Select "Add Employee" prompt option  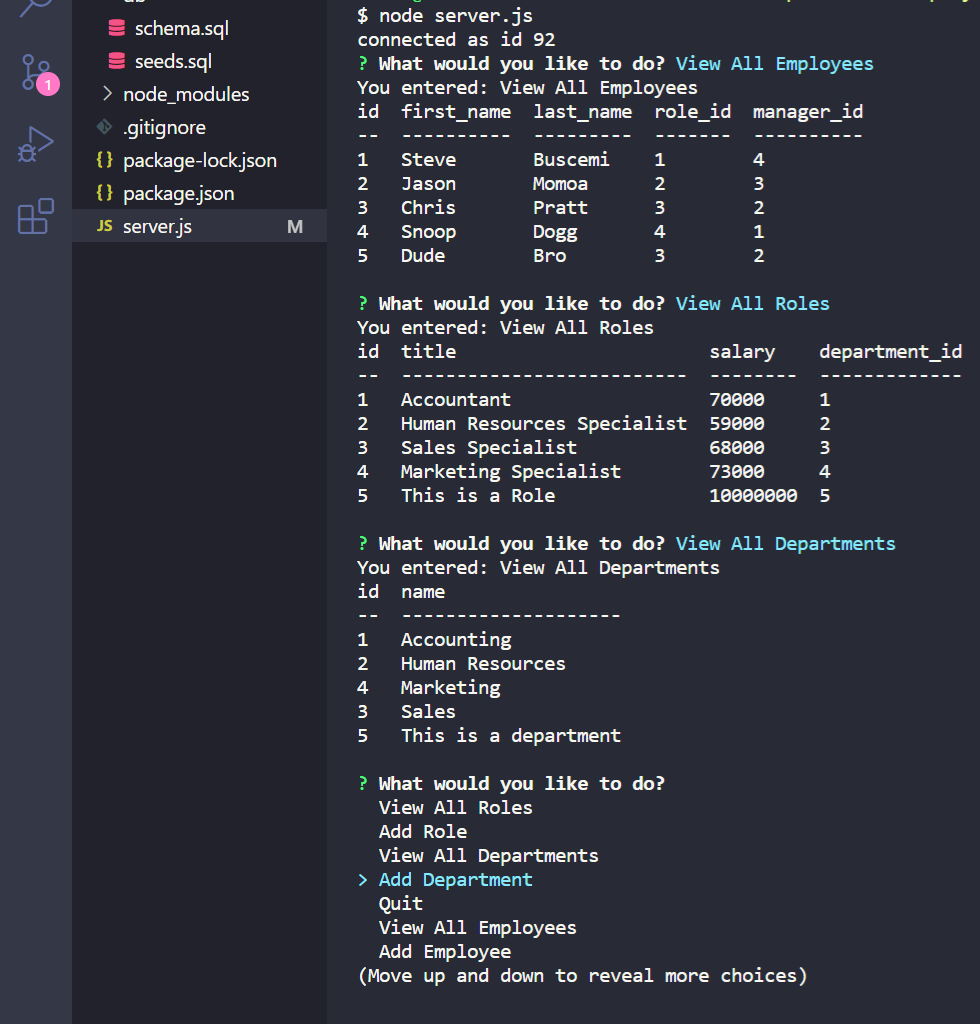(x=444, y=952)
